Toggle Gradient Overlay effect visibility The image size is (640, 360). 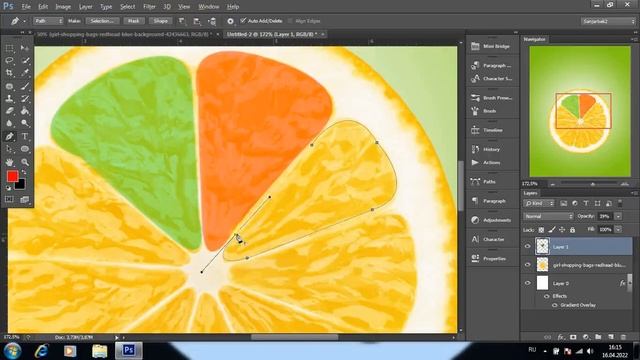click(x=554, y=305)
